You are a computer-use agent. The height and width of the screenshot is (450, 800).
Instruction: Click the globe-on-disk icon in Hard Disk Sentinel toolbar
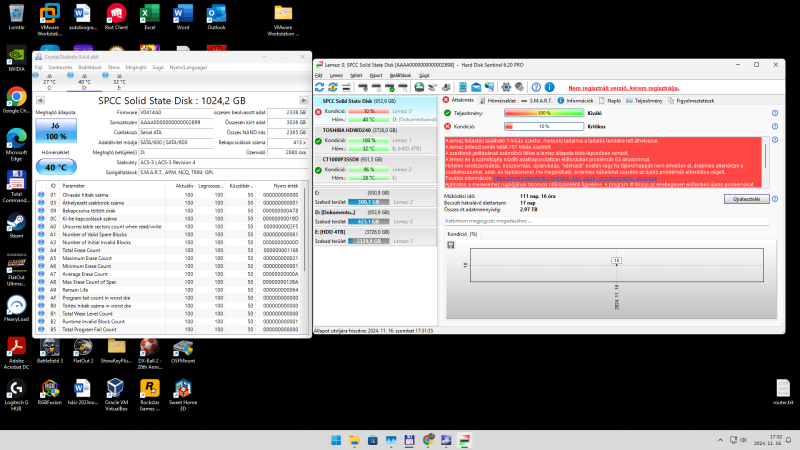coord(419,87)
